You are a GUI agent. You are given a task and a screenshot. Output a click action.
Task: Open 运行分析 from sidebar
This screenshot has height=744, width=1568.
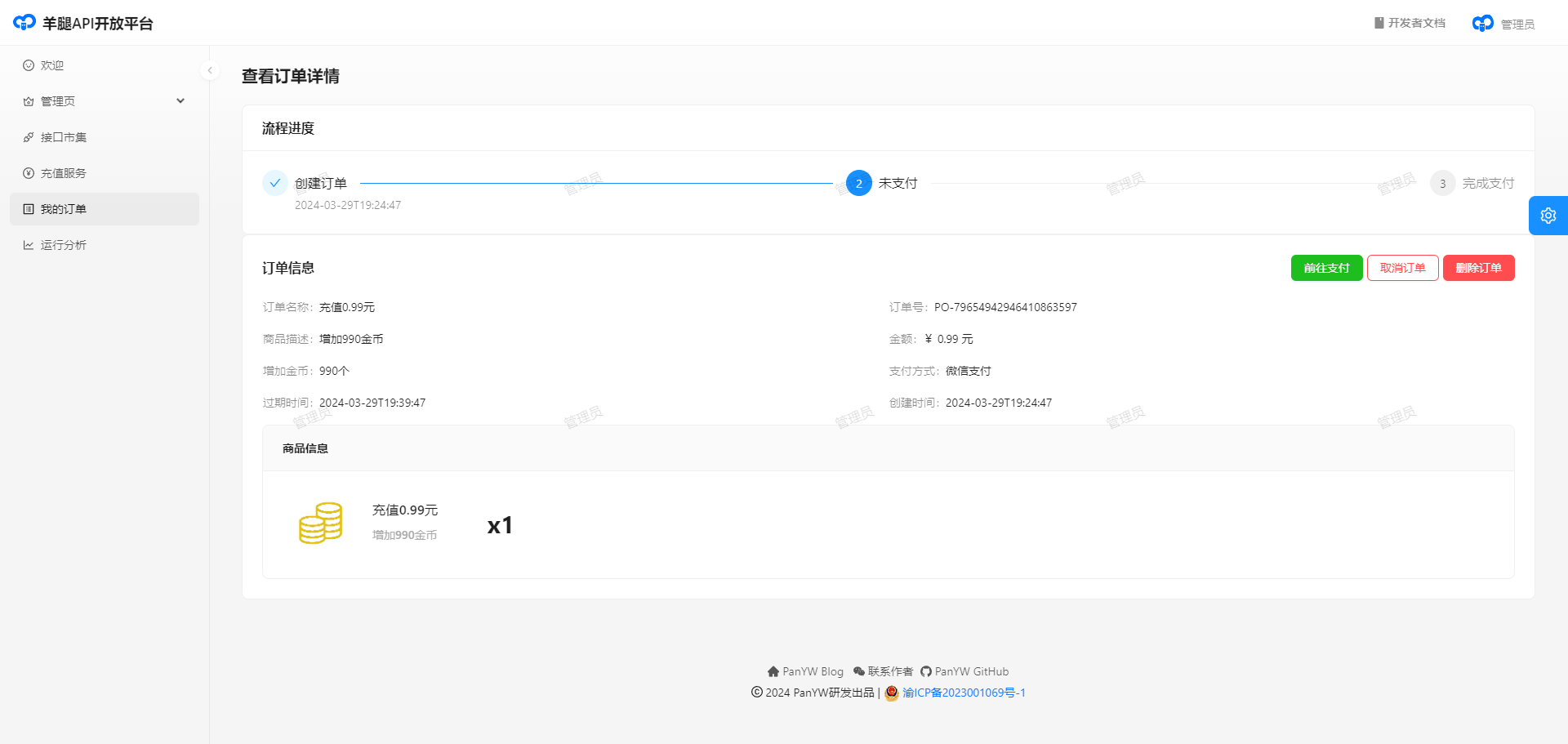click(64, 245)
